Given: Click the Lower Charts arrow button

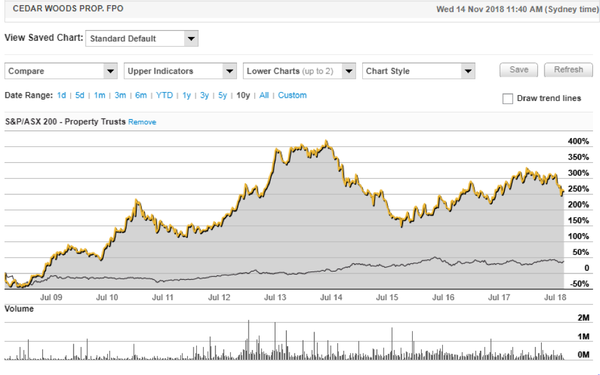Looking at the screenshot, I should coord(349,71).
